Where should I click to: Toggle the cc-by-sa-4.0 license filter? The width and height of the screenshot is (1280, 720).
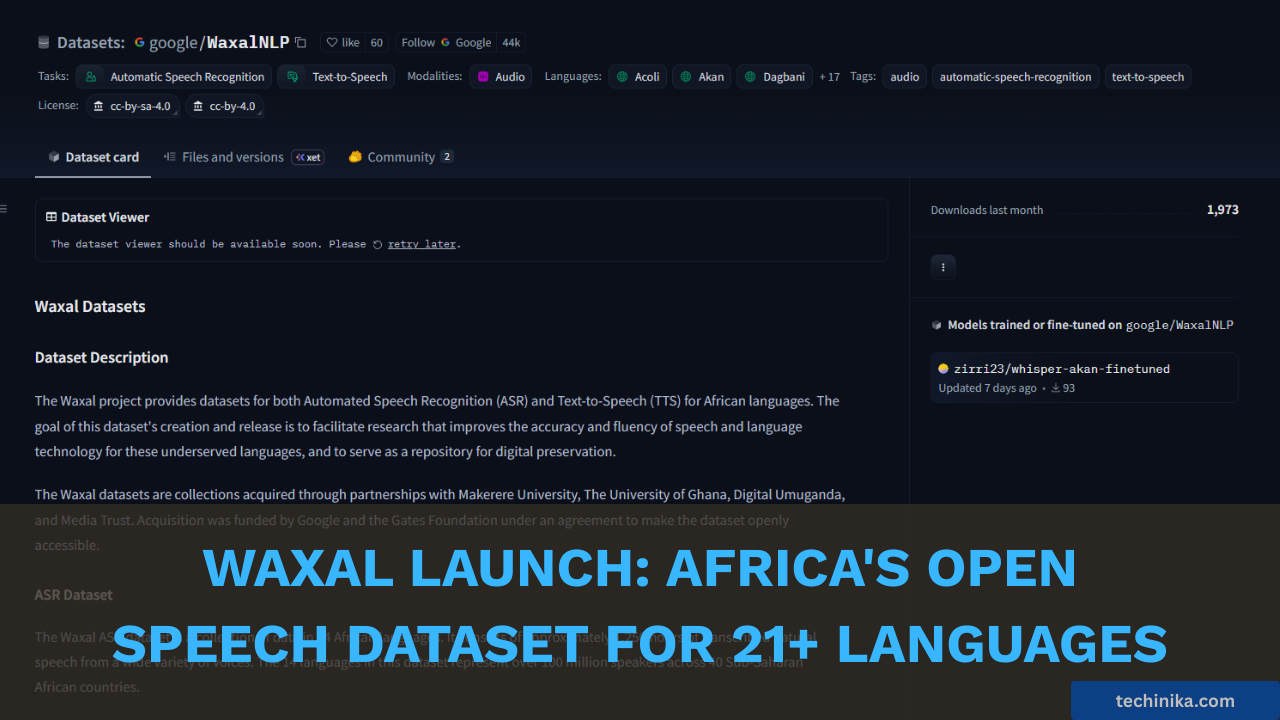pos(133,105)
